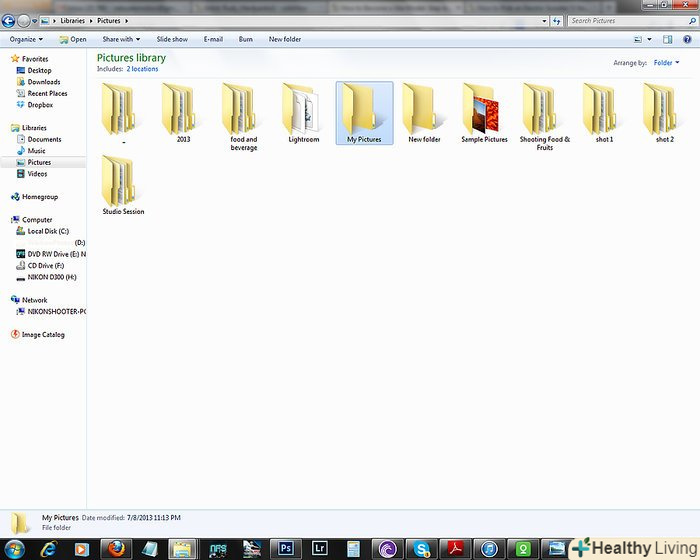The image size is (700, 560).
Task: Select the food and beverage folder
Action: [244, 117]
